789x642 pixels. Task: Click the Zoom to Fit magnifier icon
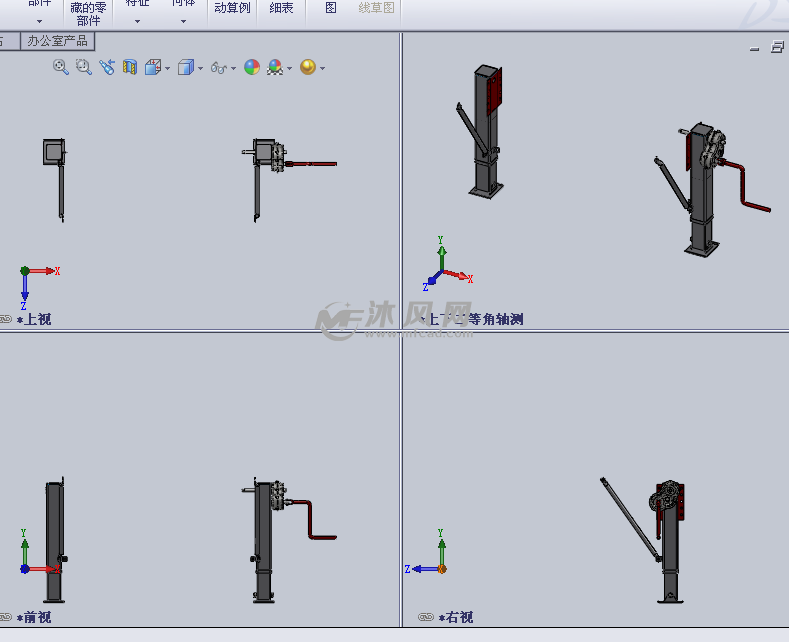[x=60, y=67]
